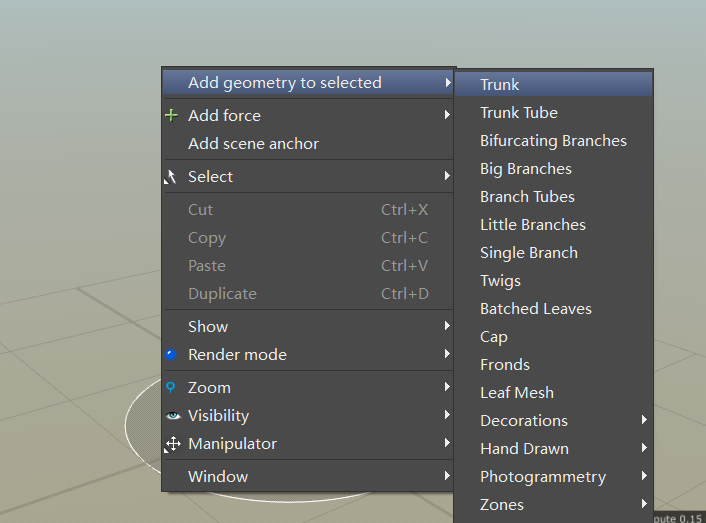Viewport: 706px width, 523px height.
Task: Open the Zoom menu entry
Action: pos(308,388)
